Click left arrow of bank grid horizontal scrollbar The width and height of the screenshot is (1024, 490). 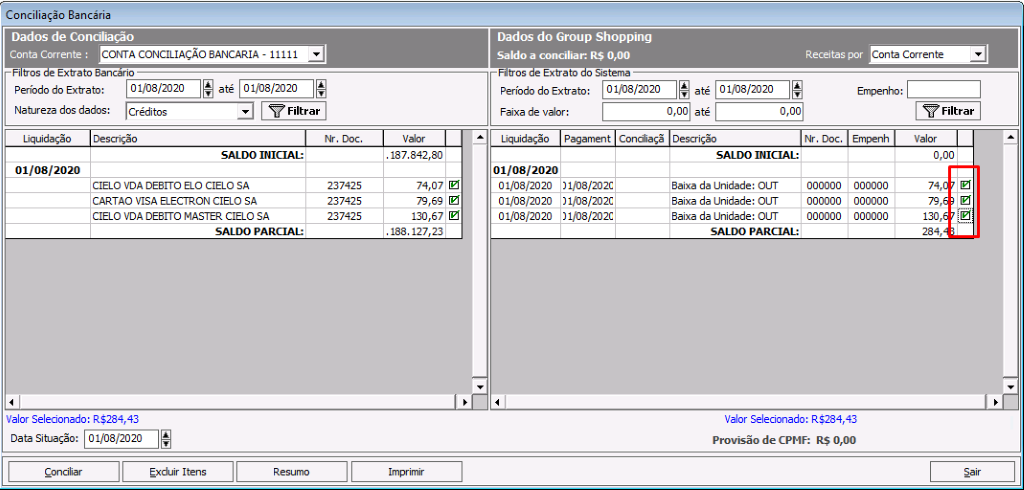pos(13,402)
